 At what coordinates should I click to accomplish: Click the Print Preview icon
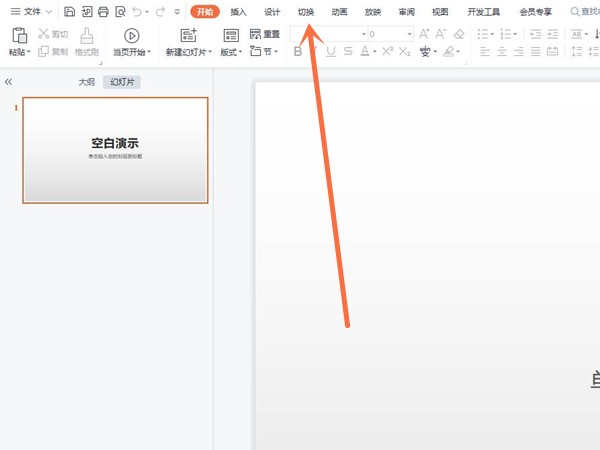120,12
